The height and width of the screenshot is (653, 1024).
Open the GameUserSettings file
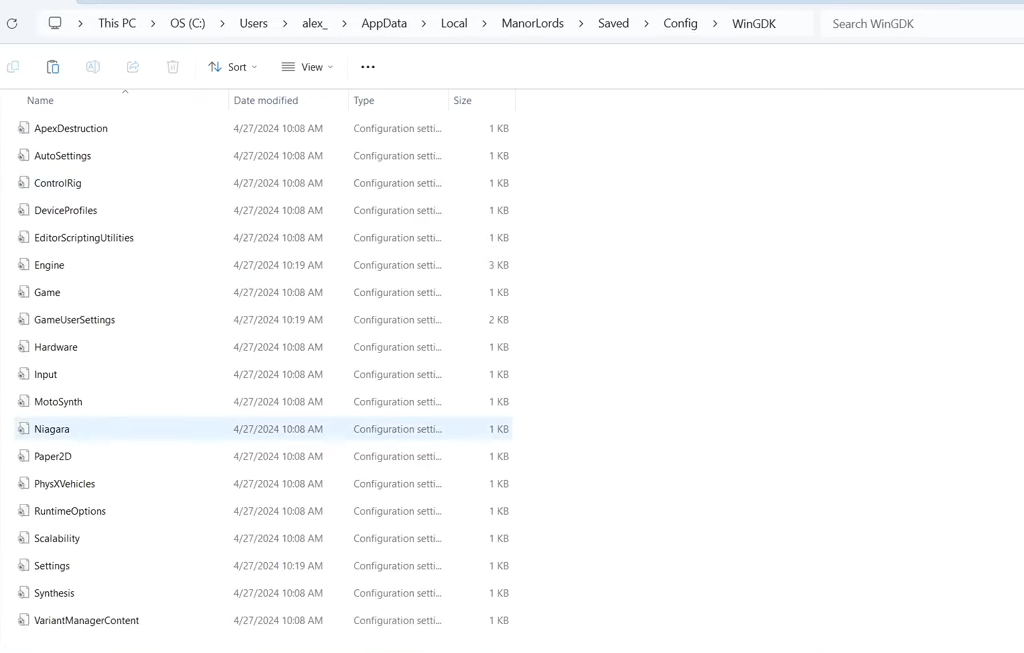(75, 319)
